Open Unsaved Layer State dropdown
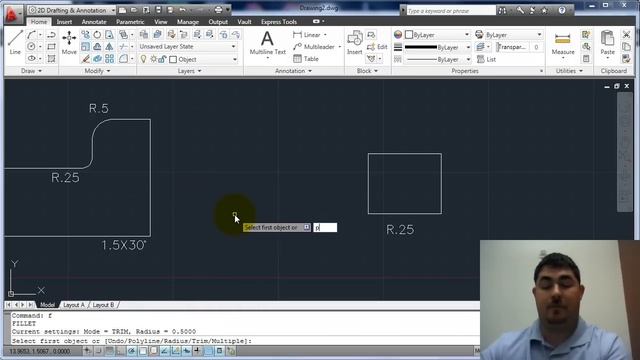Screen dimensions: 640x360 tap(187, 47)
